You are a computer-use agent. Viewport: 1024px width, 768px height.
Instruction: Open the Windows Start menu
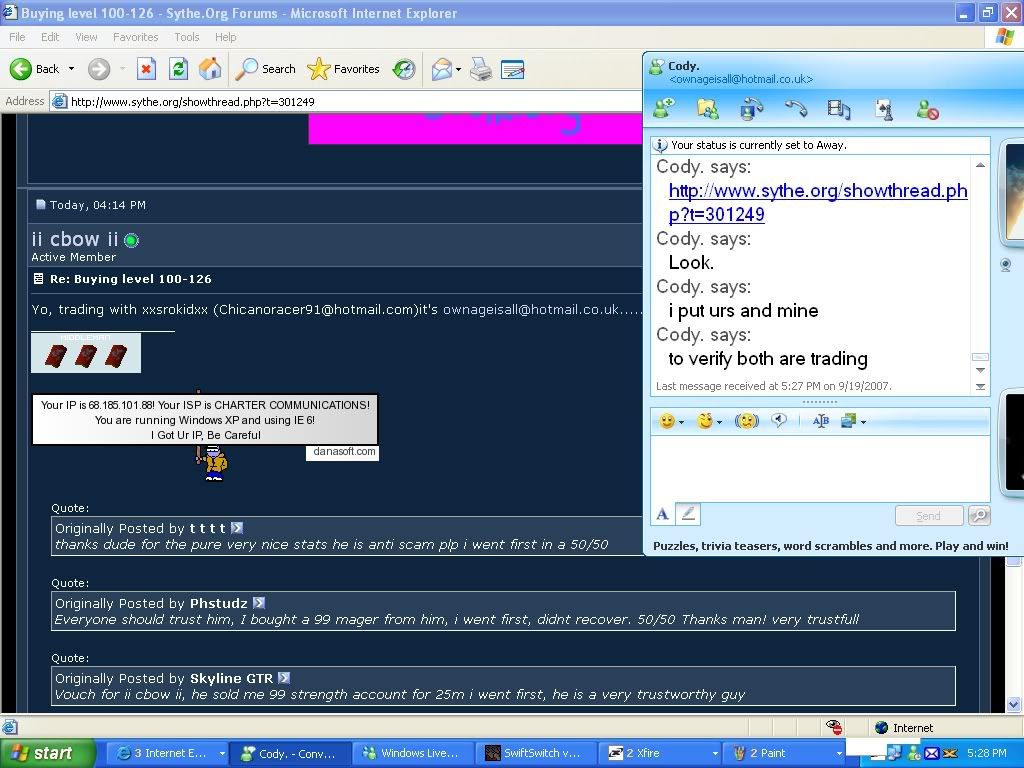pyautogui.click(x=47, y=754)
